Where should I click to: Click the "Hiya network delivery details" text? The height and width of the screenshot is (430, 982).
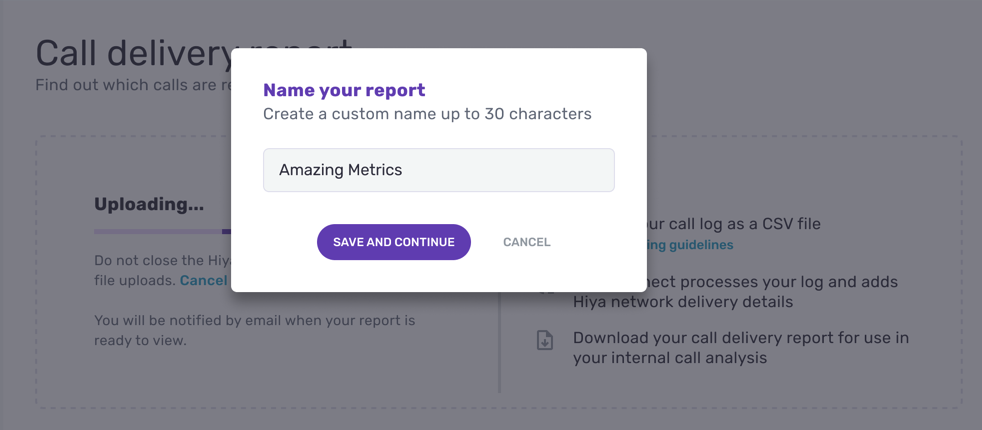[682, 302]
